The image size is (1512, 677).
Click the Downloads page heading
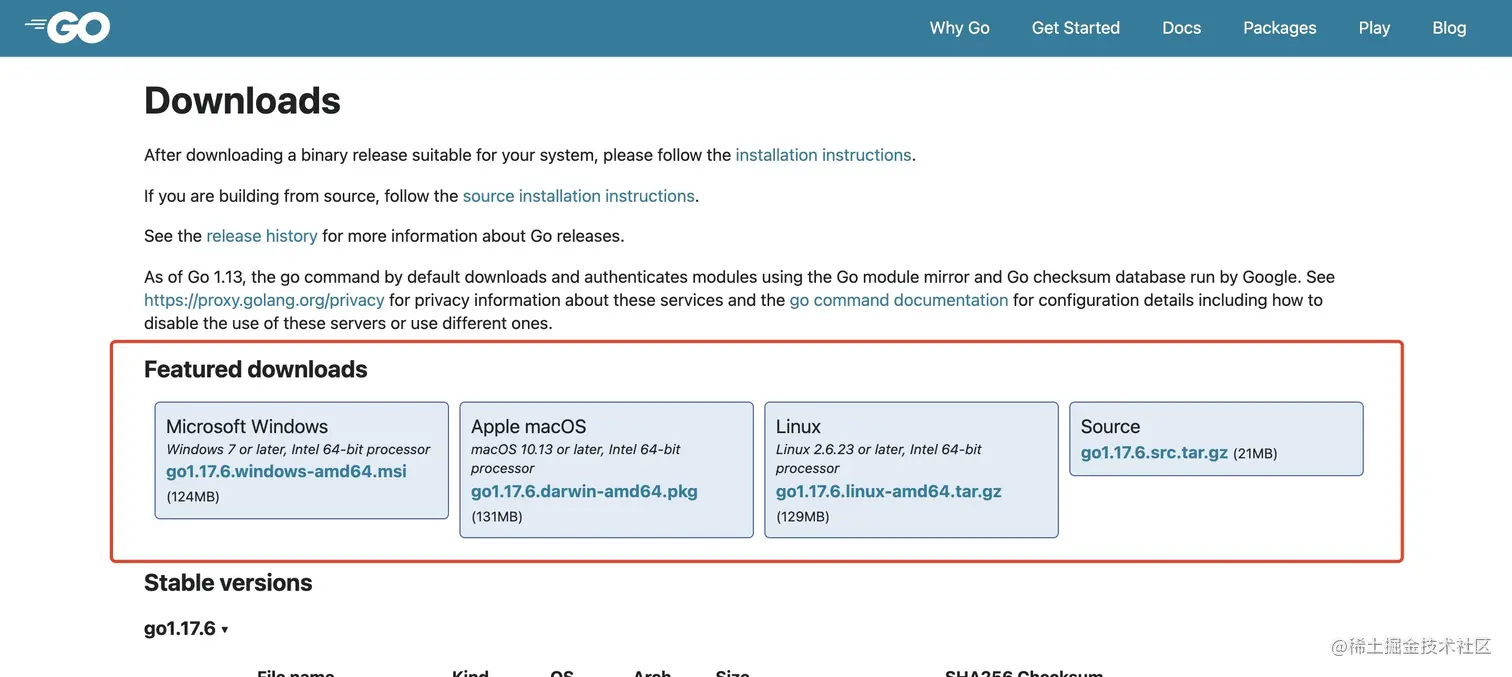(242, 101)
